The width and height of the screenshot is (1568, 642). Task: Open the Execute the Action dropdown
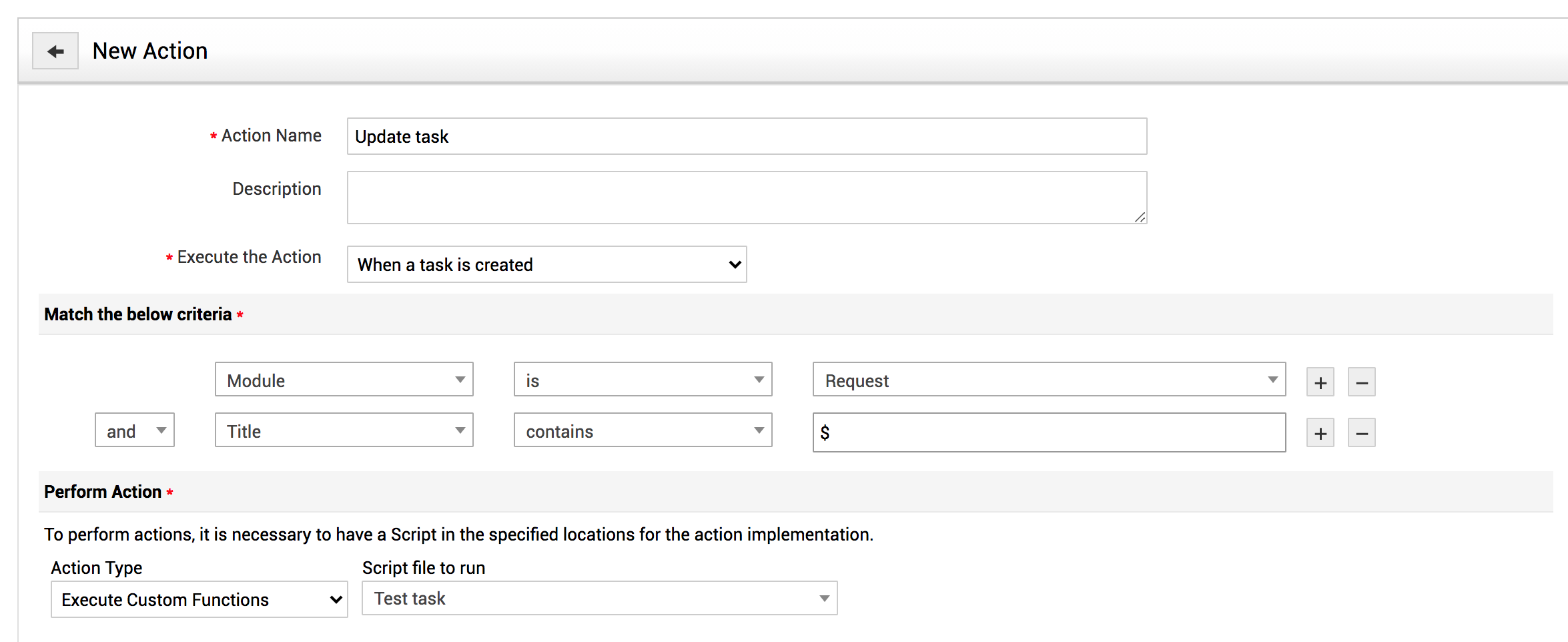546,264
